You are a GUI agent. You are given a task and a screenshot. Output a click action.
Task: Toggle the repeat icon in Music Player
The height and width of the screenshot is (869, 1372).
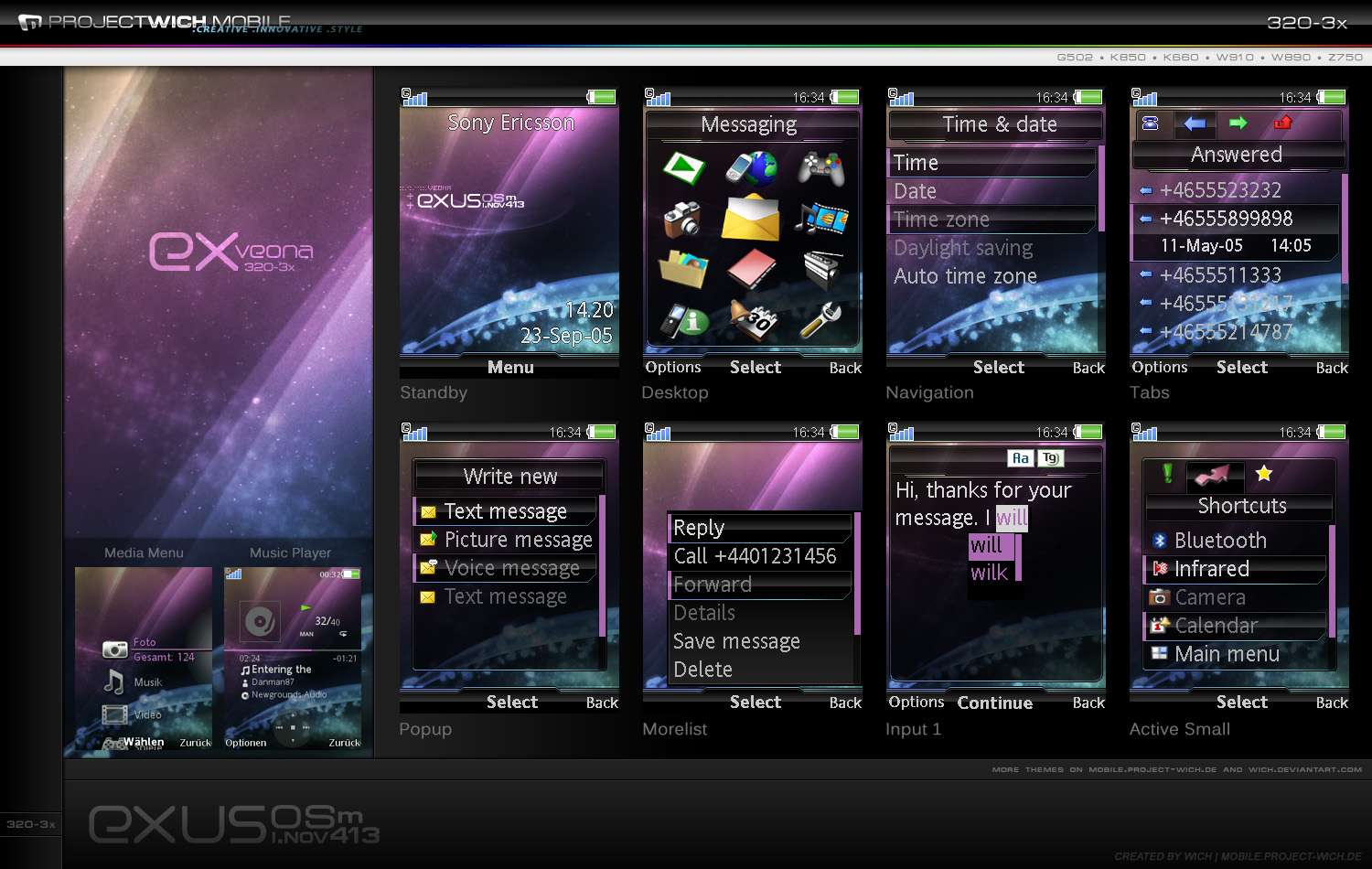(343, 633)
